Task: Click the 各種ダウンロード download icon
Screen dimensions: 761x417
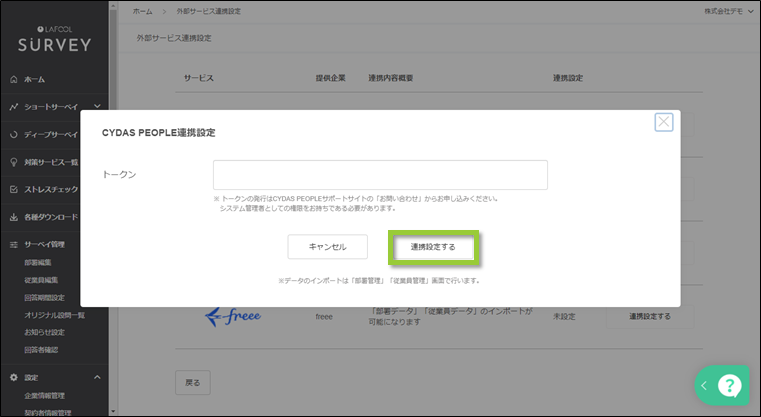Action: 13,217
